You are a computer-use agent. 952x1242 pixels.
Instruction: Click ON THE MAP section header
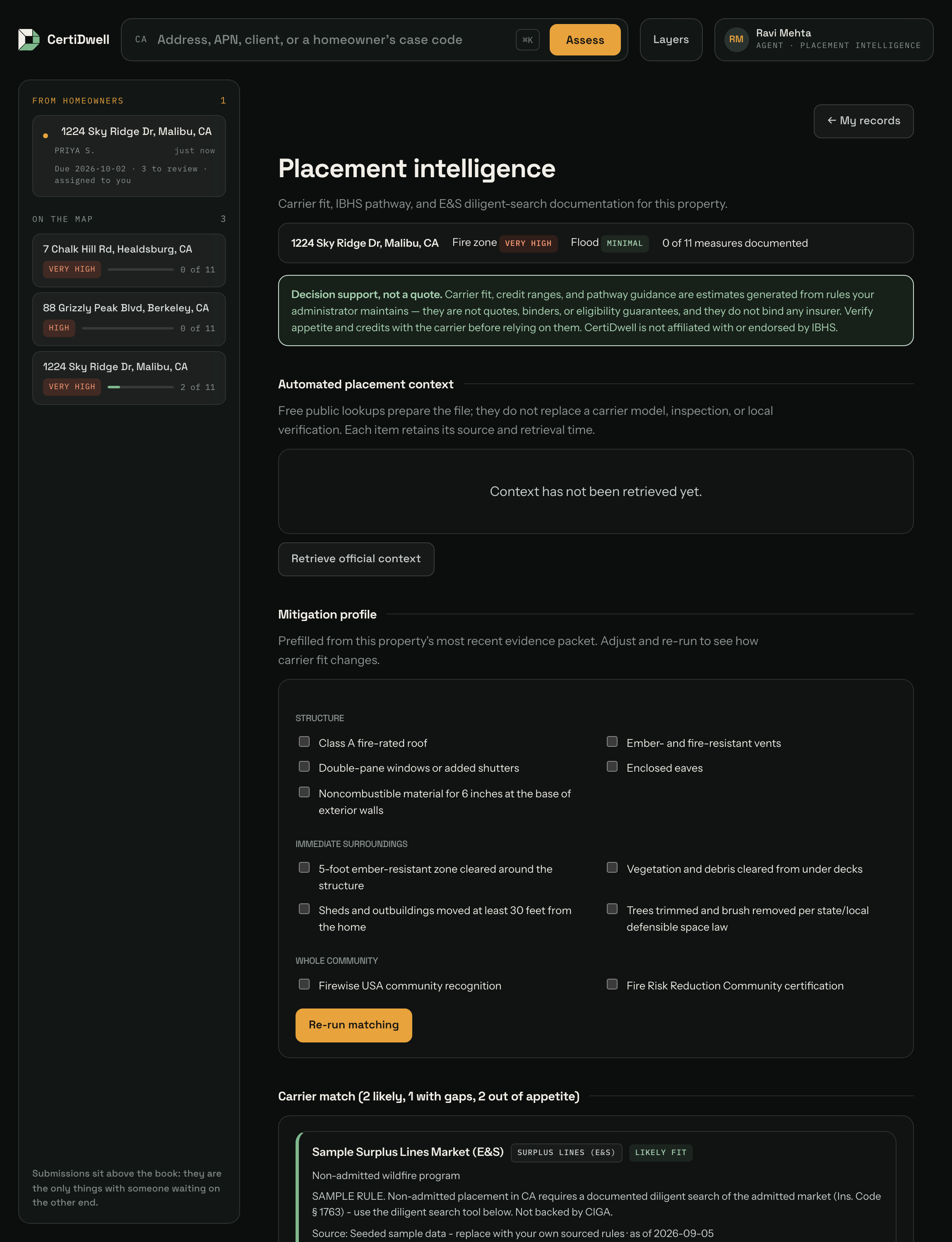coord(63,219)
